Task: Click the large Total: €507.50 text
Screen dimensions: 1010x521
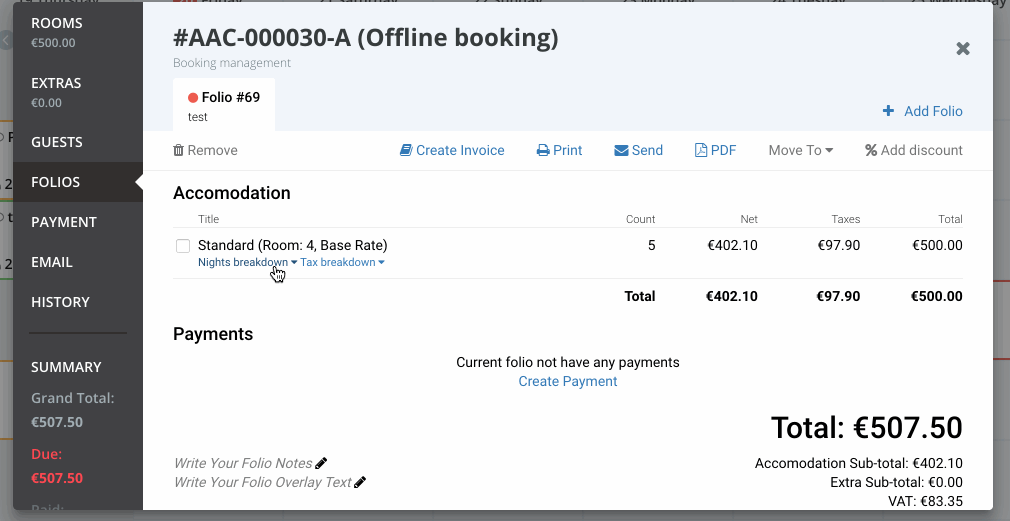Action: (866, 428)
